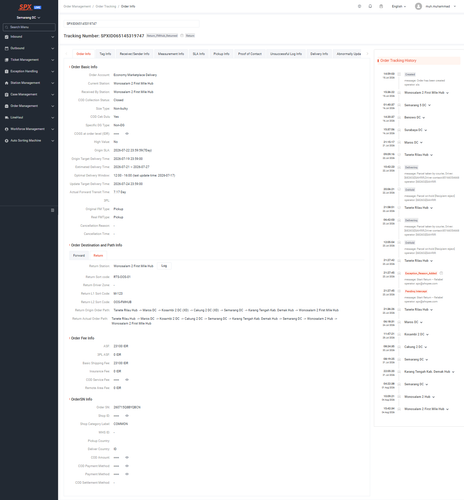Click the Exception Handling sidebar icon
The height and width of the screenshot is (500, 464).
click(7, 71)
